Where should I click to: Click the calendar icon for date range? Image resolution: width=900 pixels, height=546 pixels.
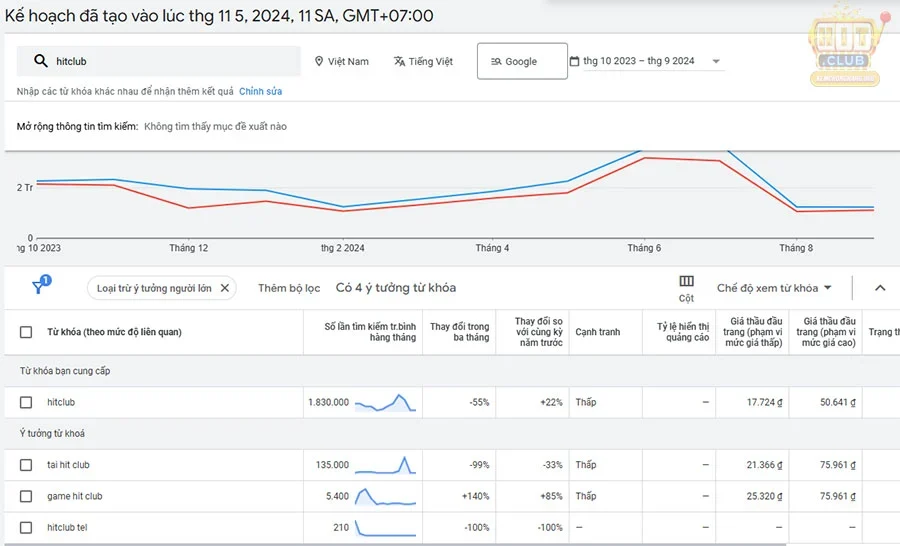click(x=574, y=61)
